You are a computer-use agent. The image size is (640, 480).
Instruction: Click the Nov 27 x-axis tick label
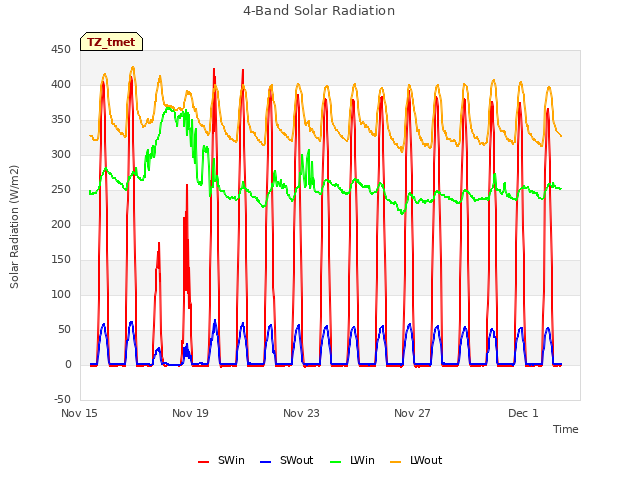tap(412, 413)
